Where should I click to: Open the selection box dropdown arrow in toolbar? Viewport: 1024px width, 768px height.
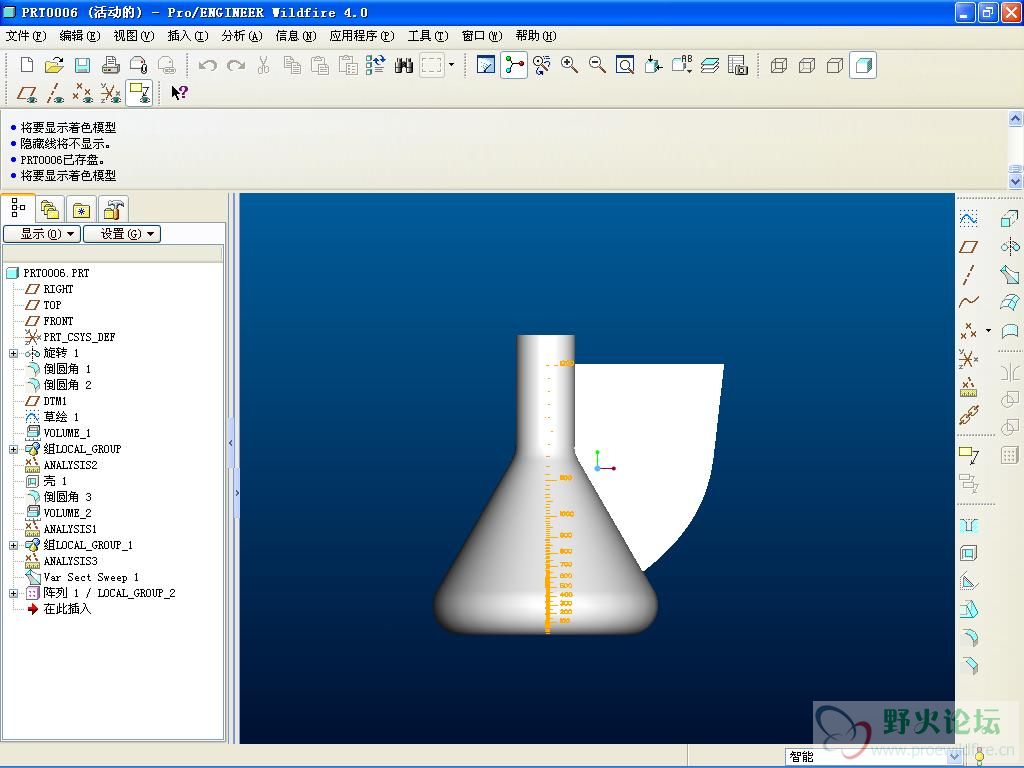[x=451, y=65]
